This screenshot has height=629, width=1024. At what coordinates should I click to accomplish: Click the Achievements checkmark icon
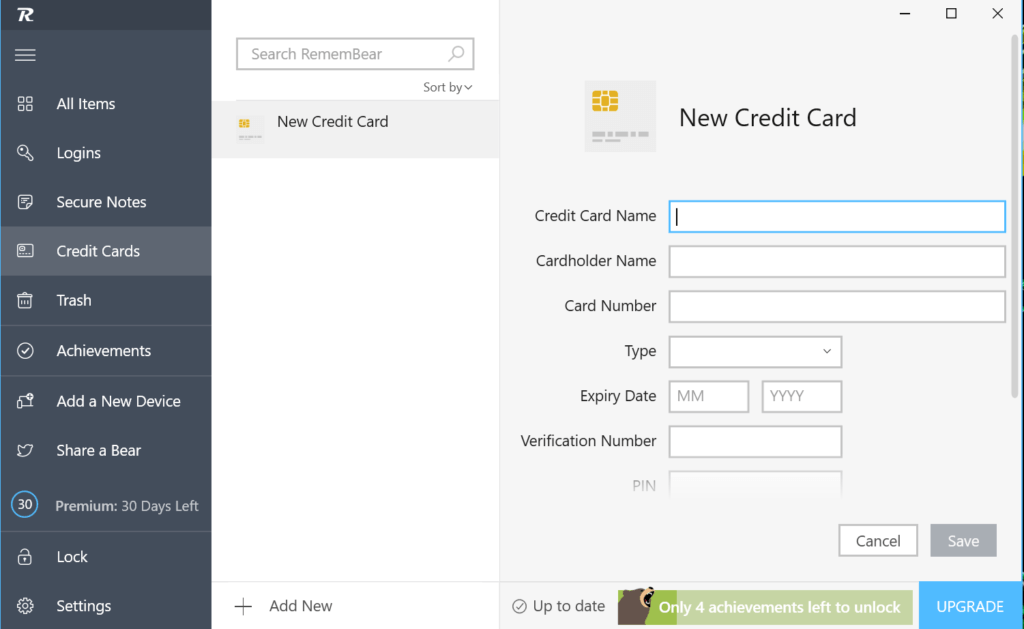click(25, 351)
